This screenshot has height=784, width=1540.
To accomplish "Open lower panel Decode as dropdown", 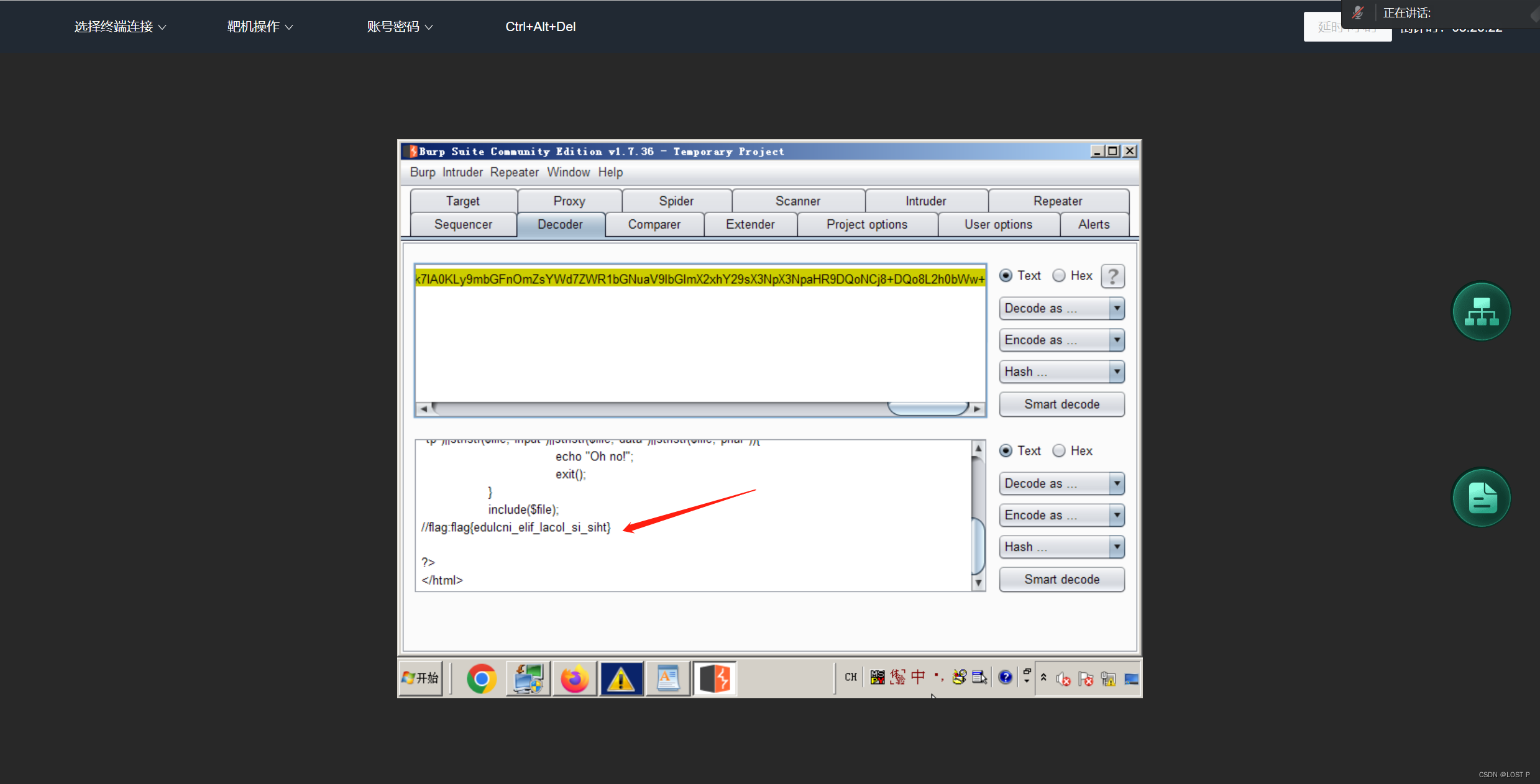I will 1061,483.
